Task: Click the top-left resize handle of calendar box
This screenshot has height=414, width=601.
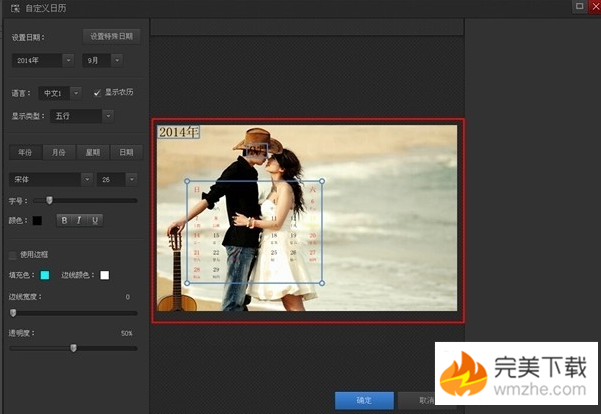Action: (x=188, y=181)
